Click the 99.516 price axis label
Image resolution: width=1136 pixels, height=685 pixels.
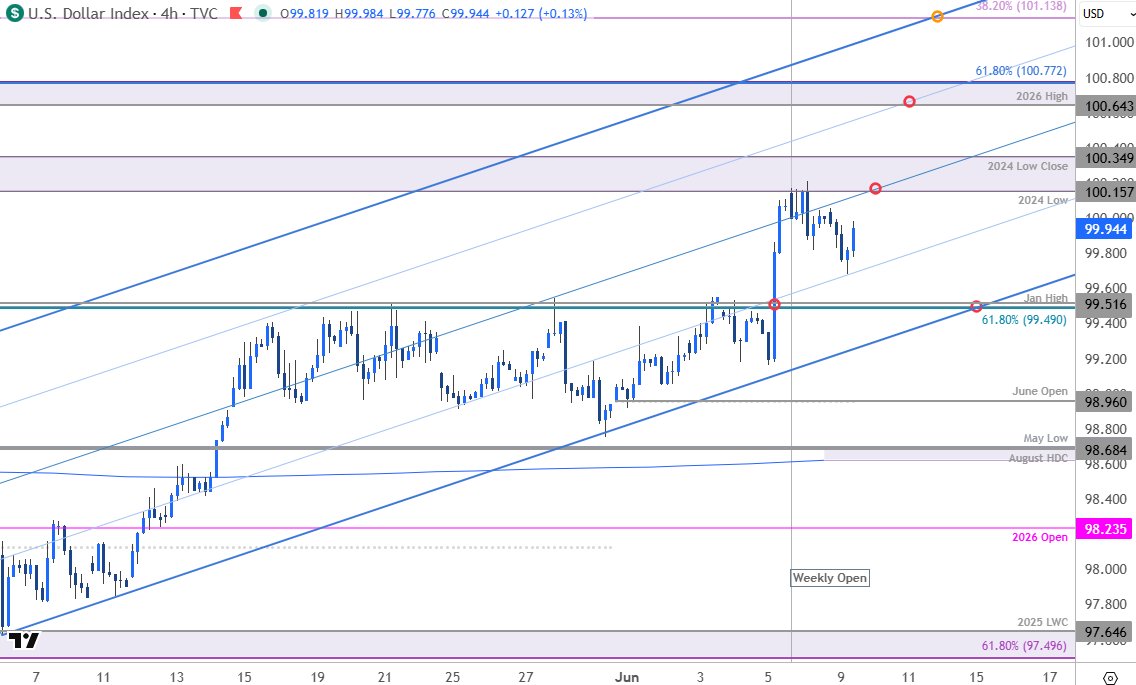[1106, 304]
